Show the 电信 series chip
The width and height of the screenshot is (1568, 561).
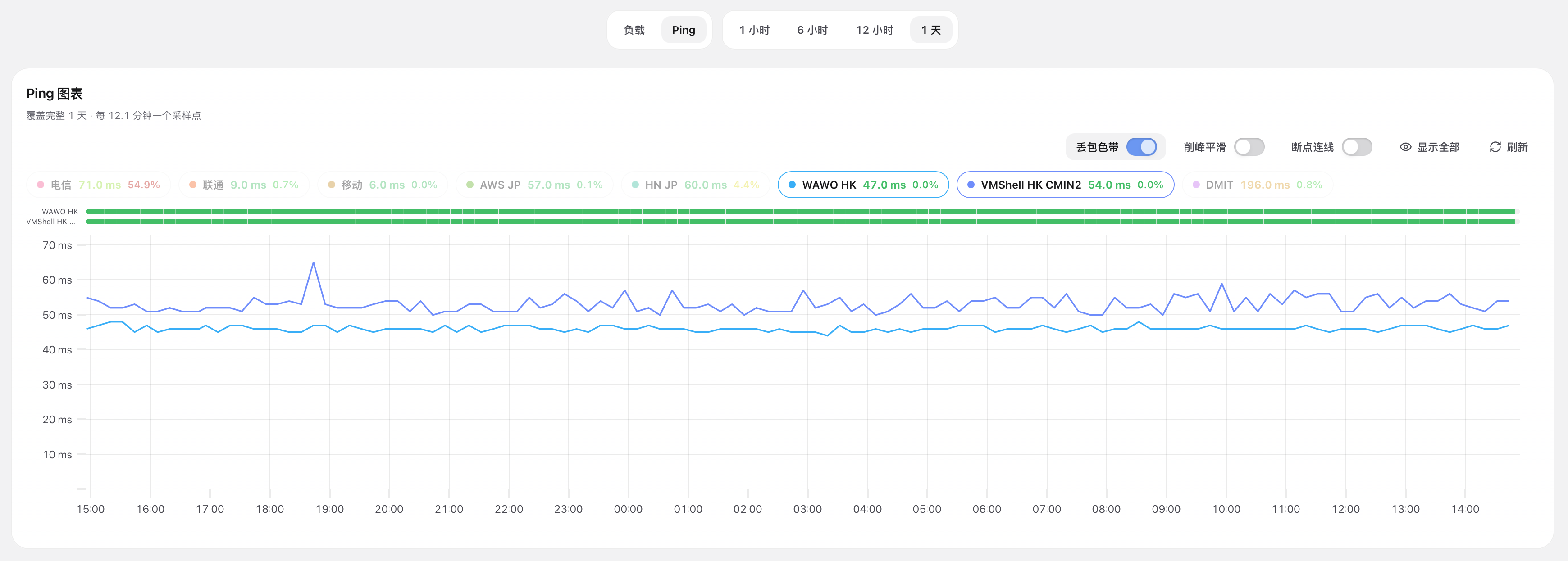click(x=99, y=185)
